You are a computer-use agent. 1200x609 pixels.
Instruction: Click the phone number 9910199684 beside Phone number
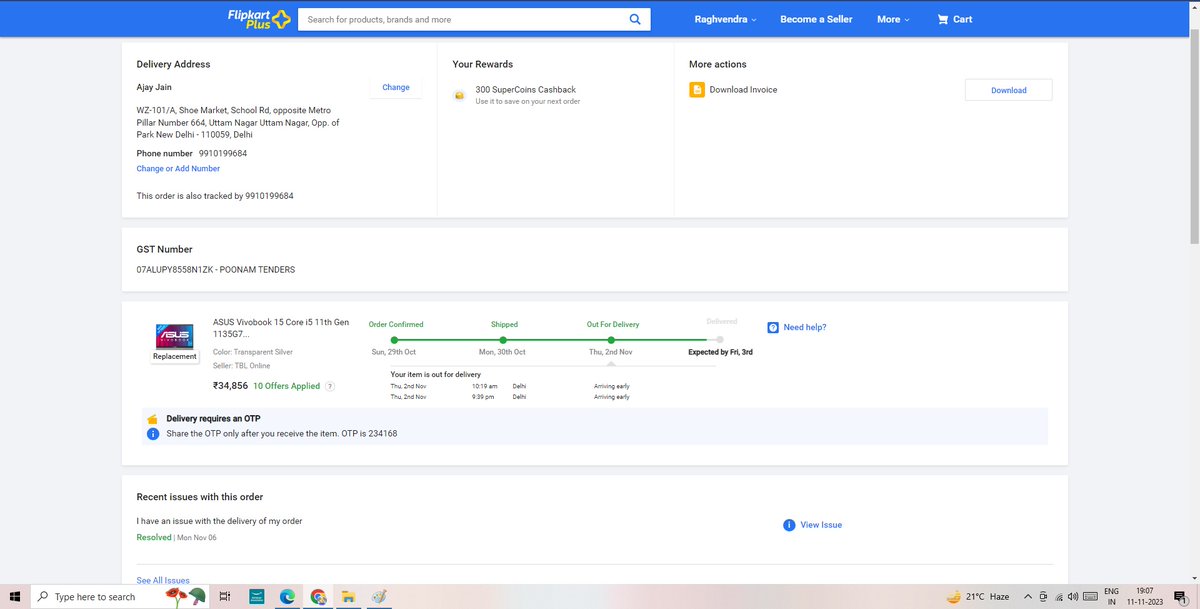[222, 154]
